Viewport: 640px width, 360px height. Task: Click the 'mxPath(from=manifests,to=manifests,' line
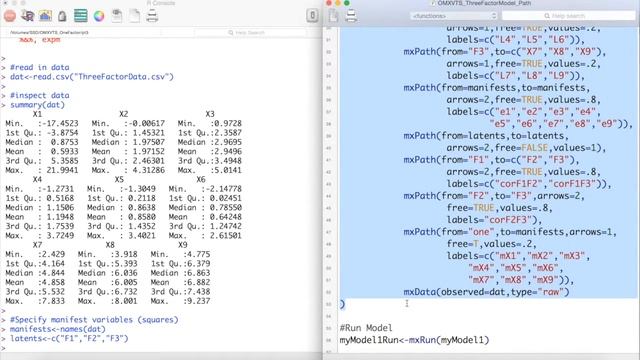tap(497, 88)
